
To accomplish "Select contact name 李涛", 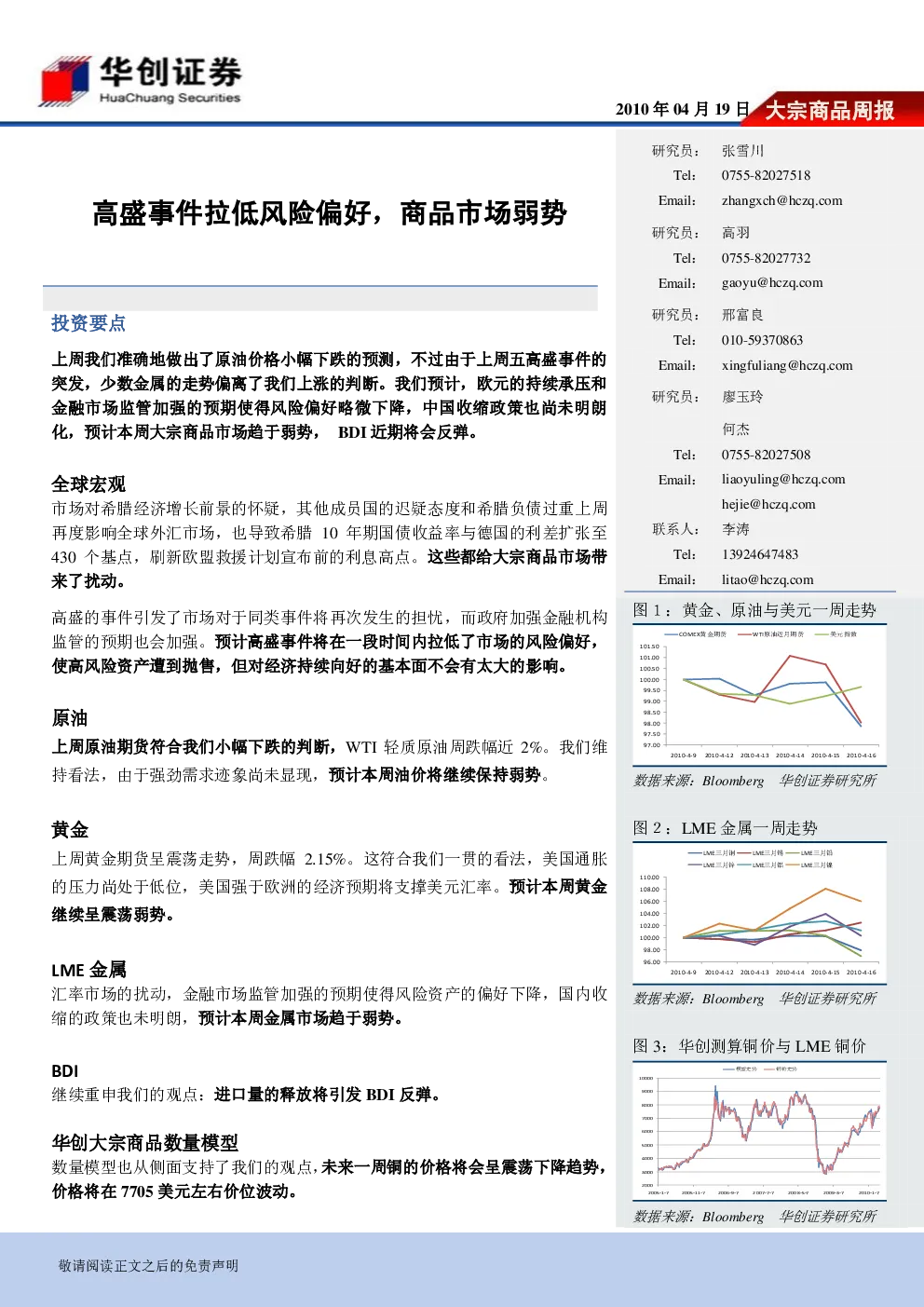I will (x=736, y=529).
